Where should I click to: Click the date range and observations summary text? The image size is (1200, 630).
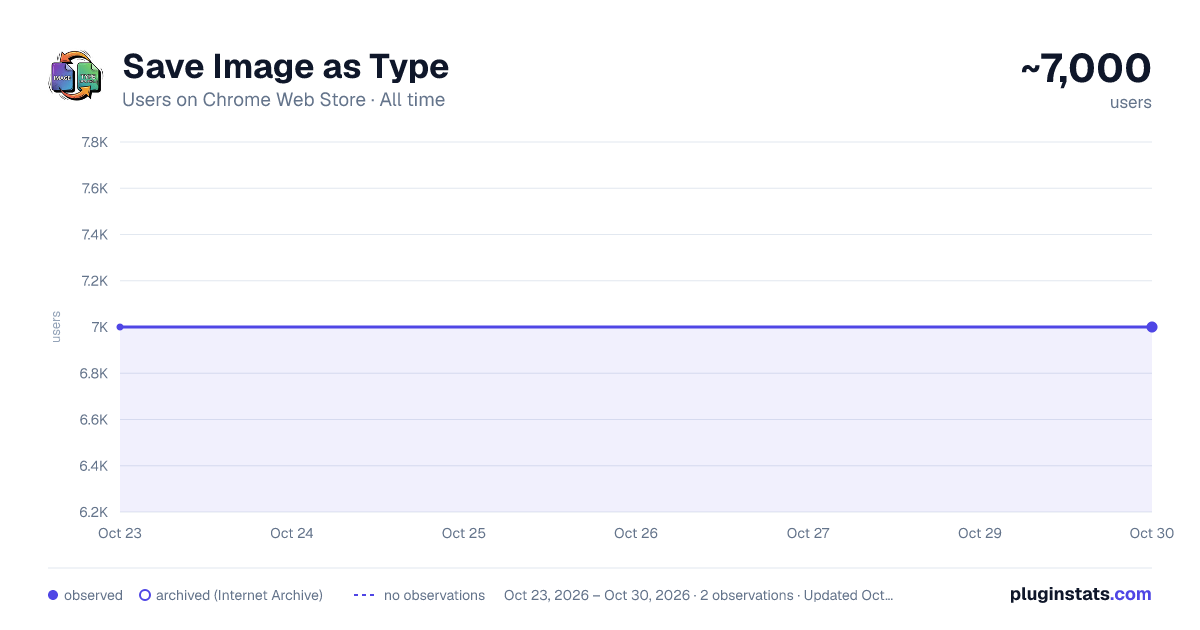tap(698, 595)
